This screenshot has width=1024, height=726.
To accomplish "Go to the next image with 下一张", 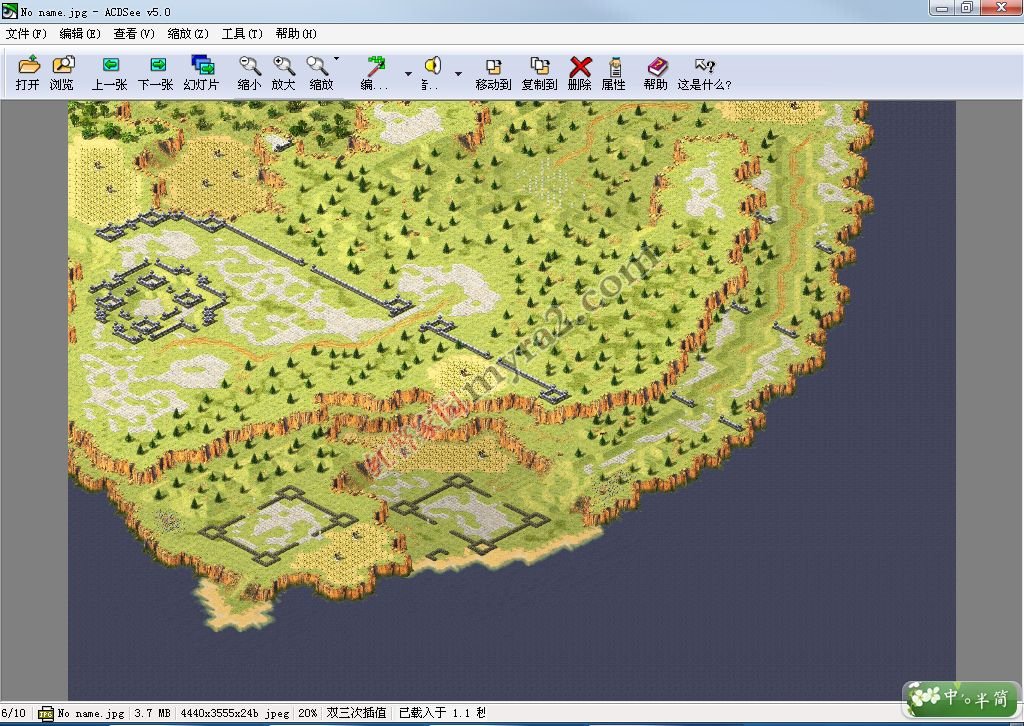I will pos(157,65).
